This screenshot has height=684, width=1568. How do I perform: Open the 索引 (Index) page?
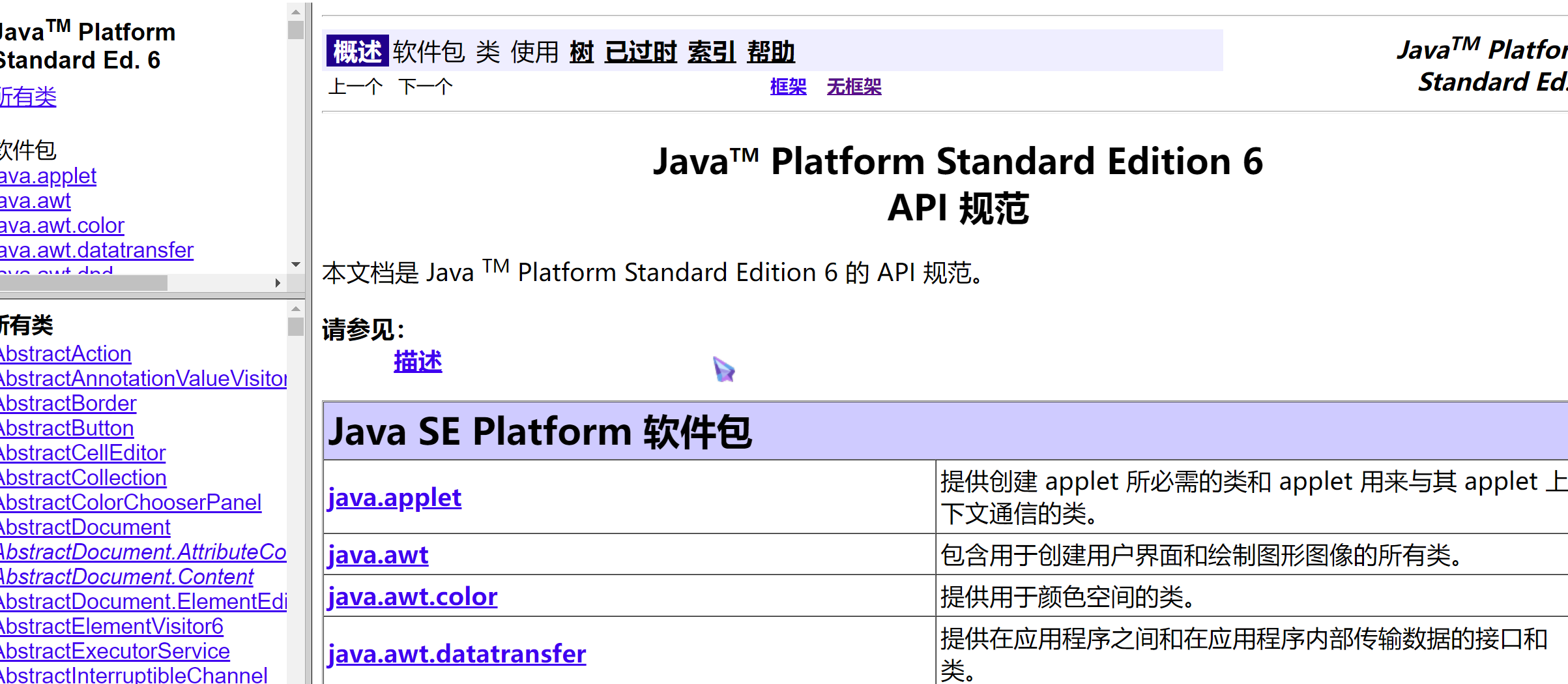coord(712,52)
